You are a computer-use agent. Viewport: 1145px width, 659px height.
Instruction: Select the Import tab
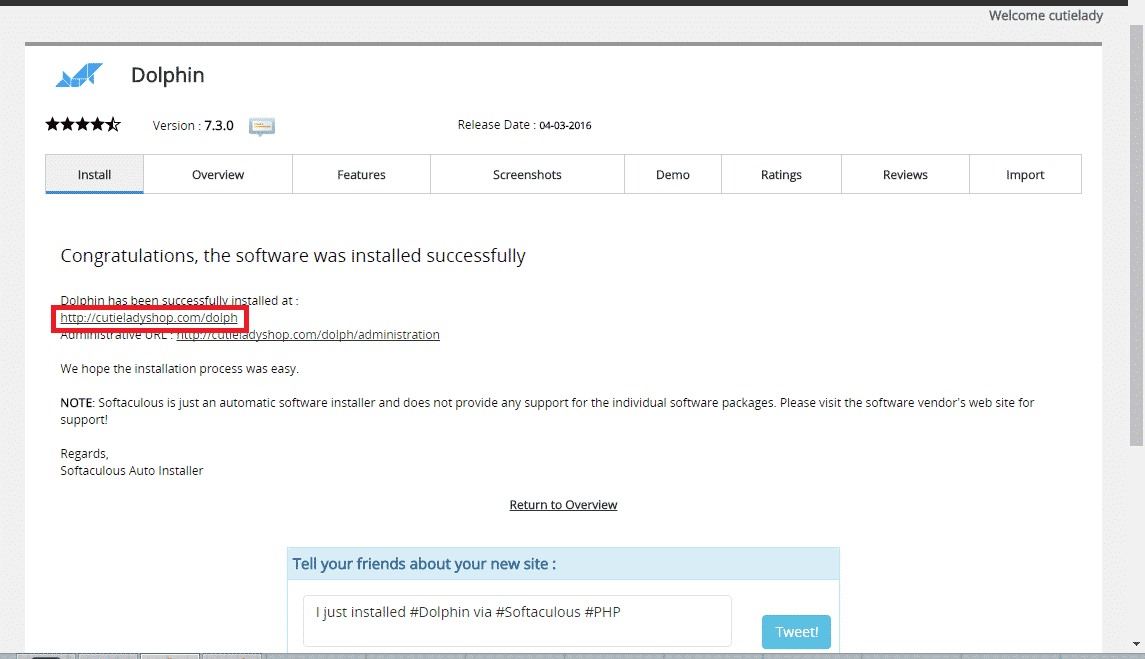[x=1025, y=175]
